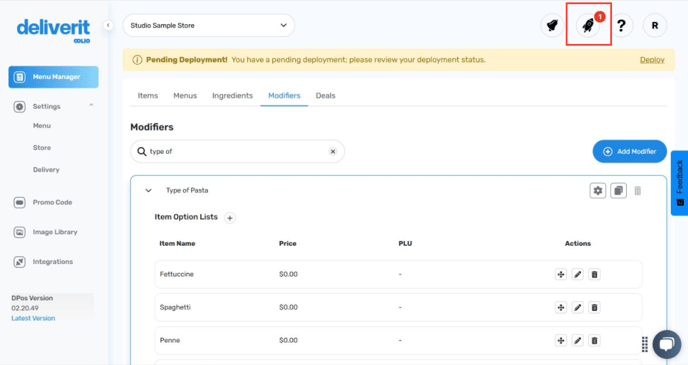Edit the Spaghetti item
688x365 pixels.
(577, 308)
